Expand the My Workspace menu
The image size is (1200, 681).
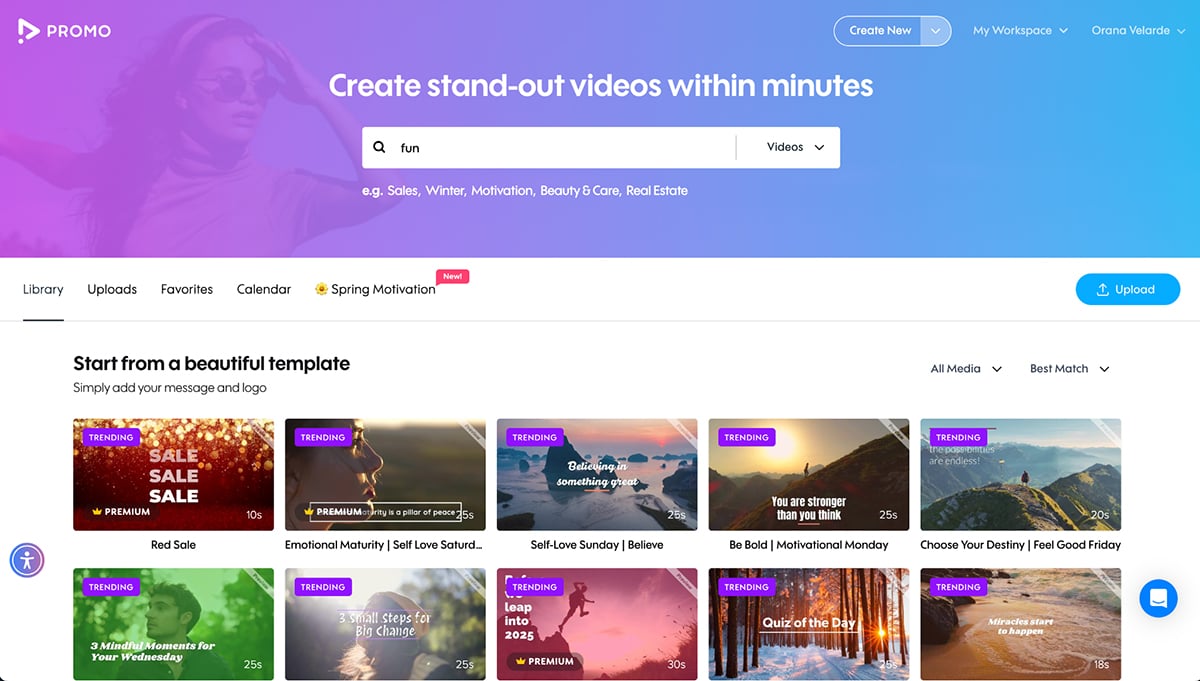[x=1019, y=30]
